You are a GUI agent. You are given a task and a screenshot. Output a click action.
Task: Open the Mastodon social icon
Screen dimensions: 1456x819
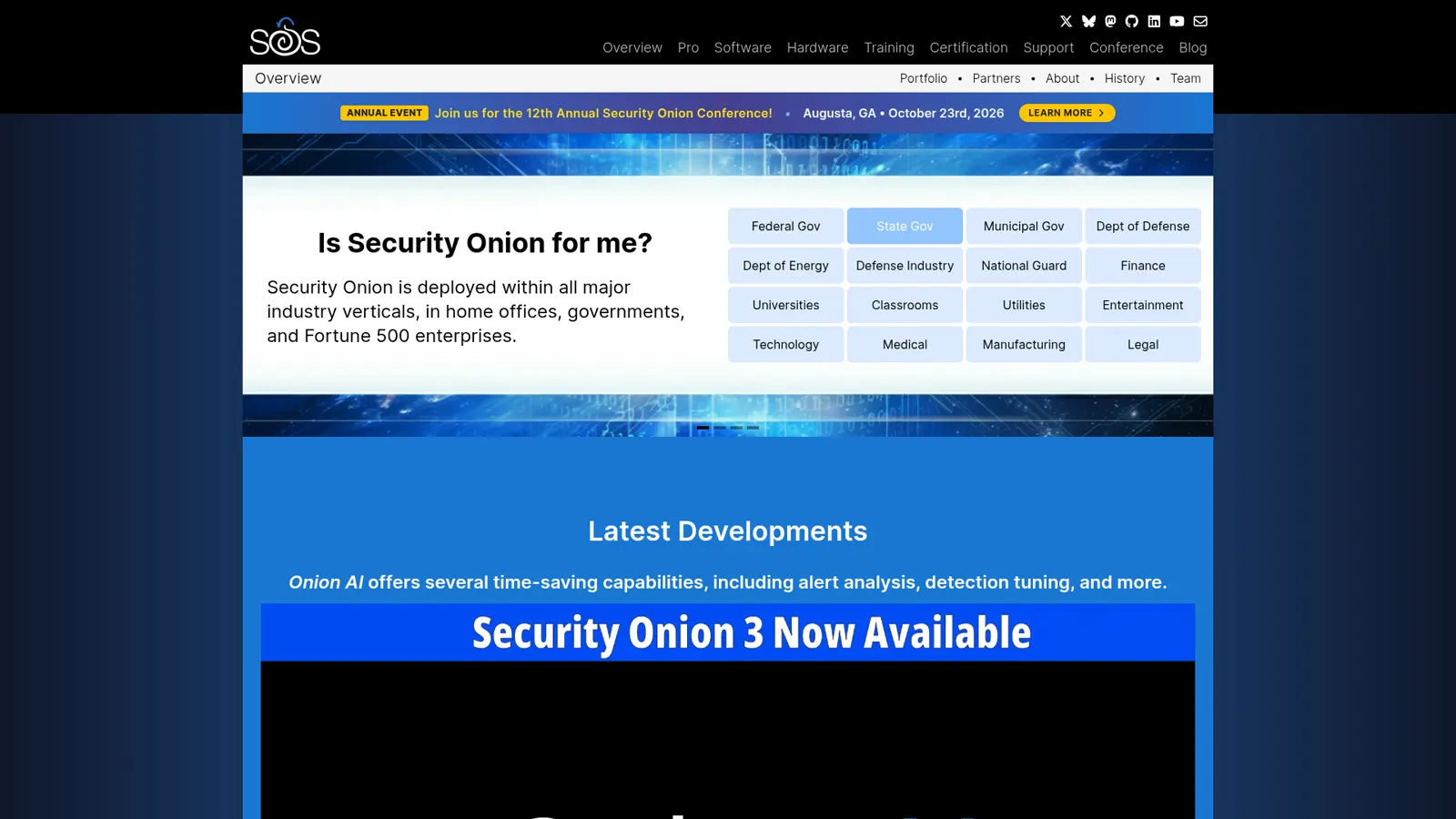(1110, 21)
